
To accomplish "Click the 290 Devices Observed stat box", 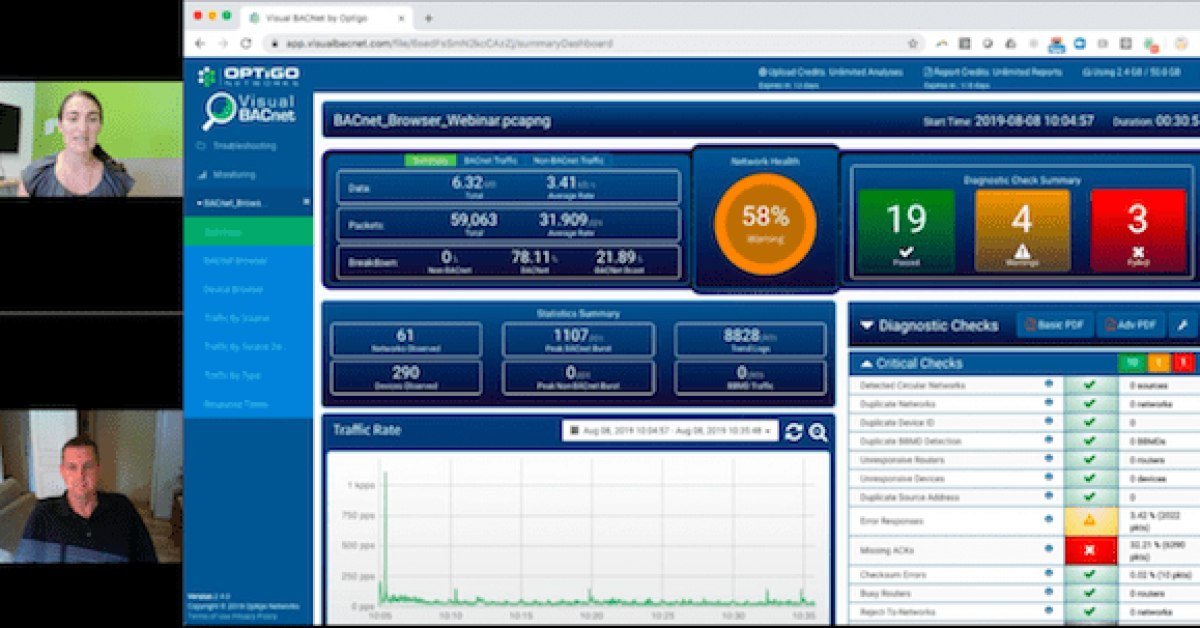I will click(x=405, y=378).
